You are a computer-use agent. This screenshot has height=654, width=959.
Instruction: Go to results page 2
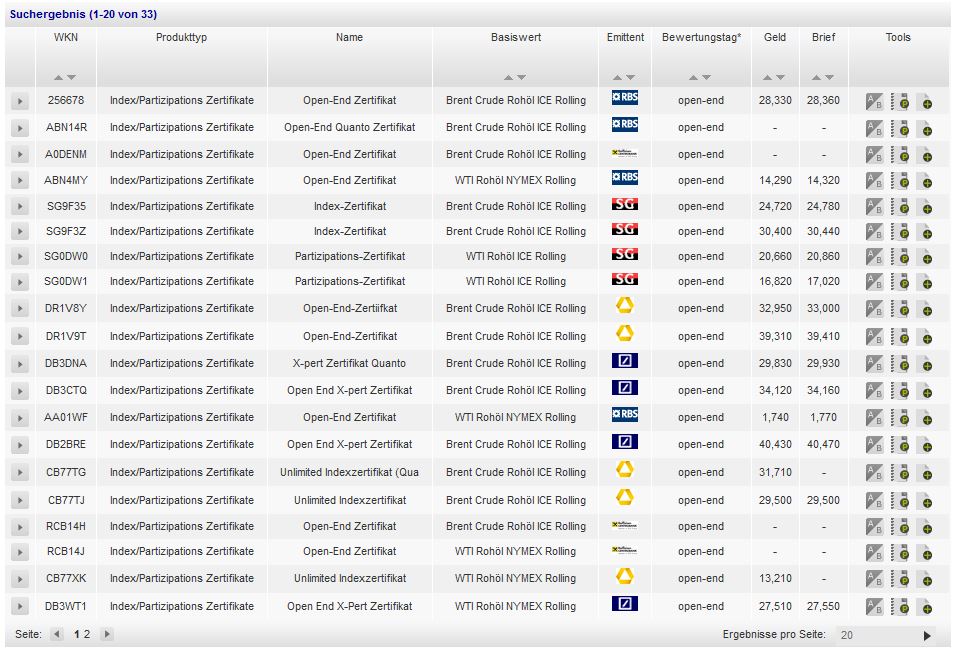point(87,634)
